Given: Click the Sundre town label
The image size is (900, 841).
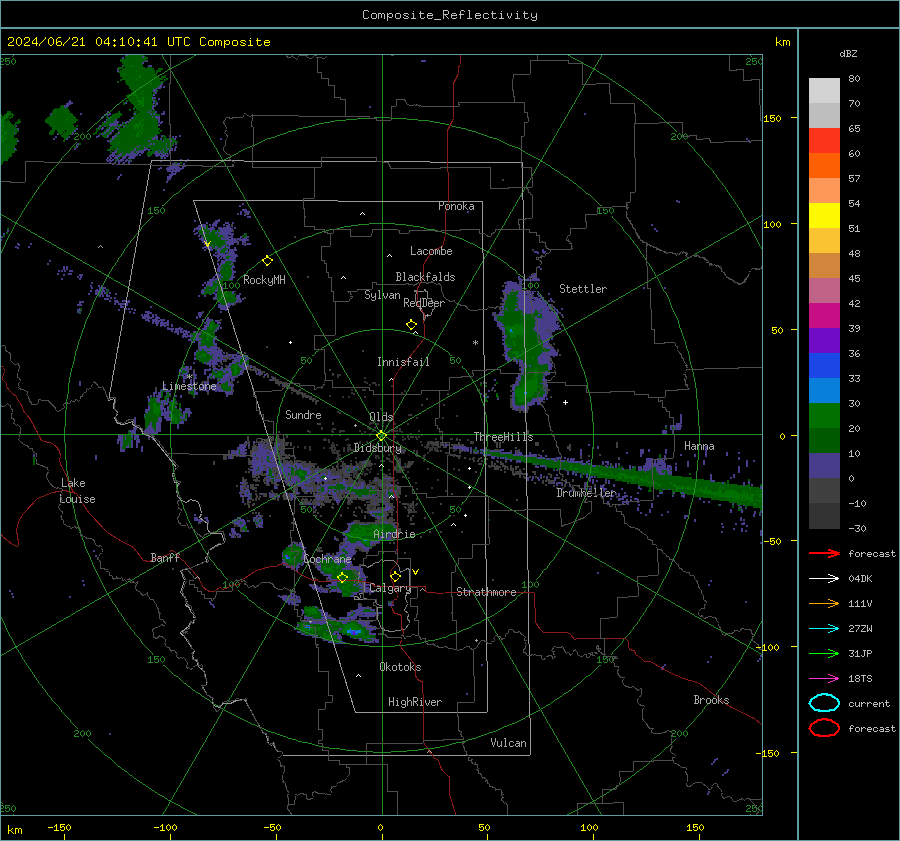Looking at the screenshot, I should point(303,414).
